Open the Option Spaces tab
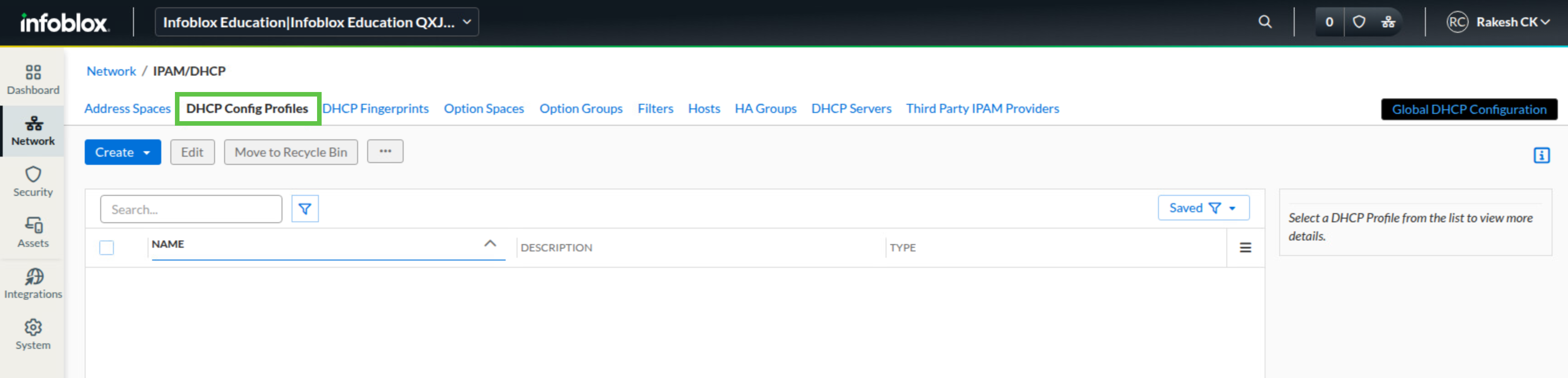Screen dimensions: 1568x378 [x=484, y=108]
